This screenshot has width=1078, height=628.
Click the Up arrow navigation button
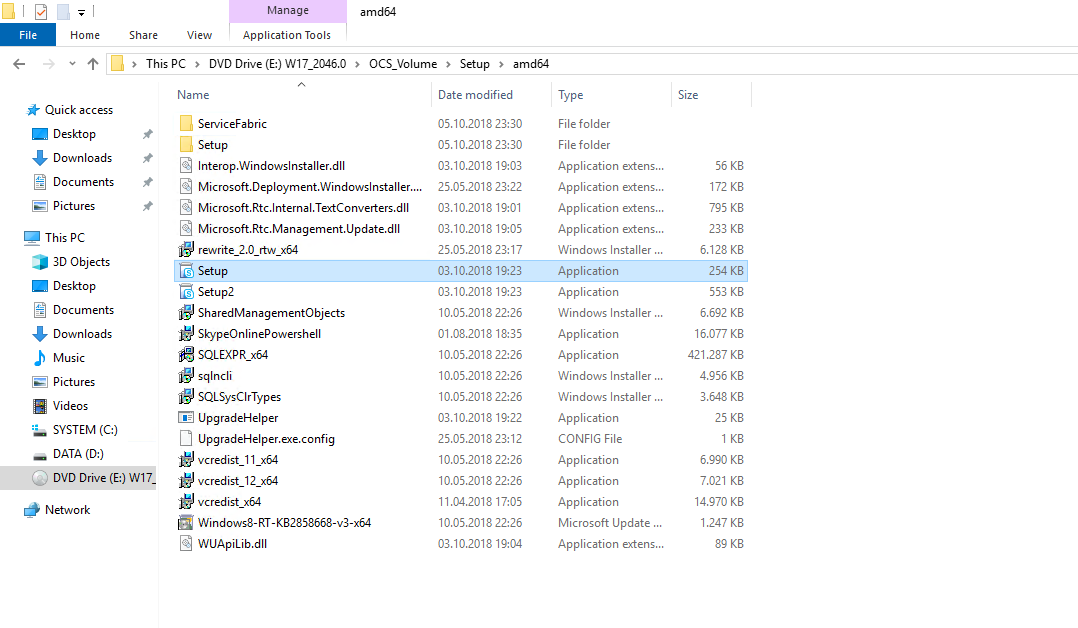[93, 64]
